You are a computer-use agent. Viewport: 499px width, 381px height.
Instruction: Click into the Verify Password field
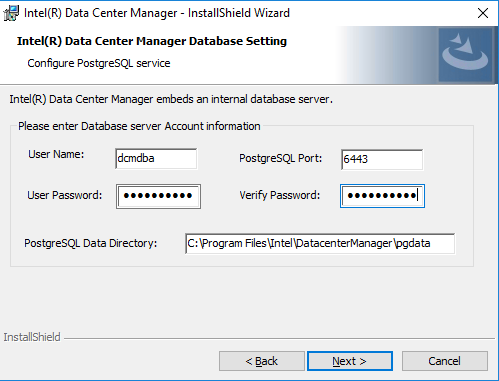pyautogui.click(x=382, y=196)
